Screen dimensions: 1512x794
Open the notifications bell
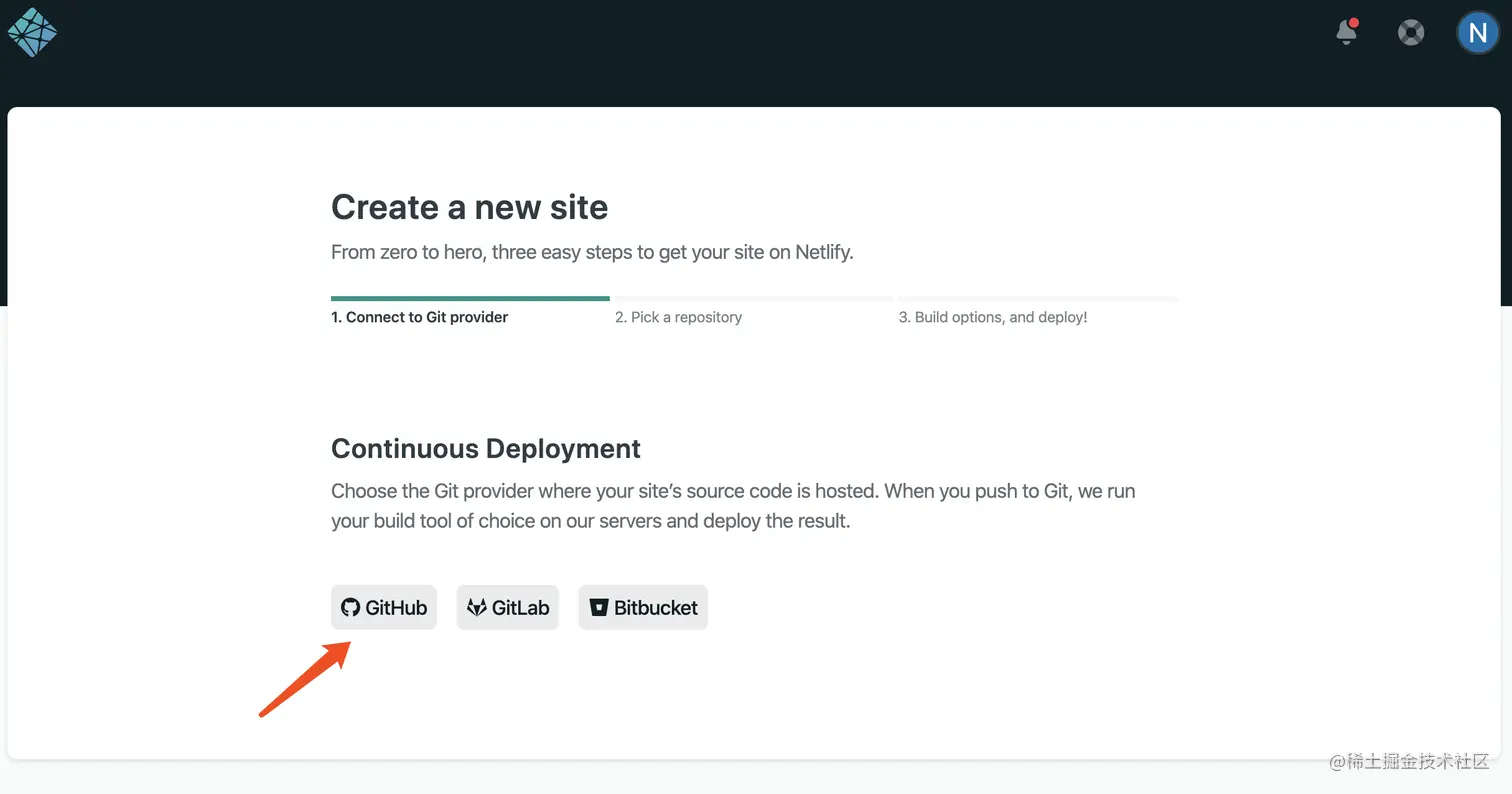(x=1347, y=32)
